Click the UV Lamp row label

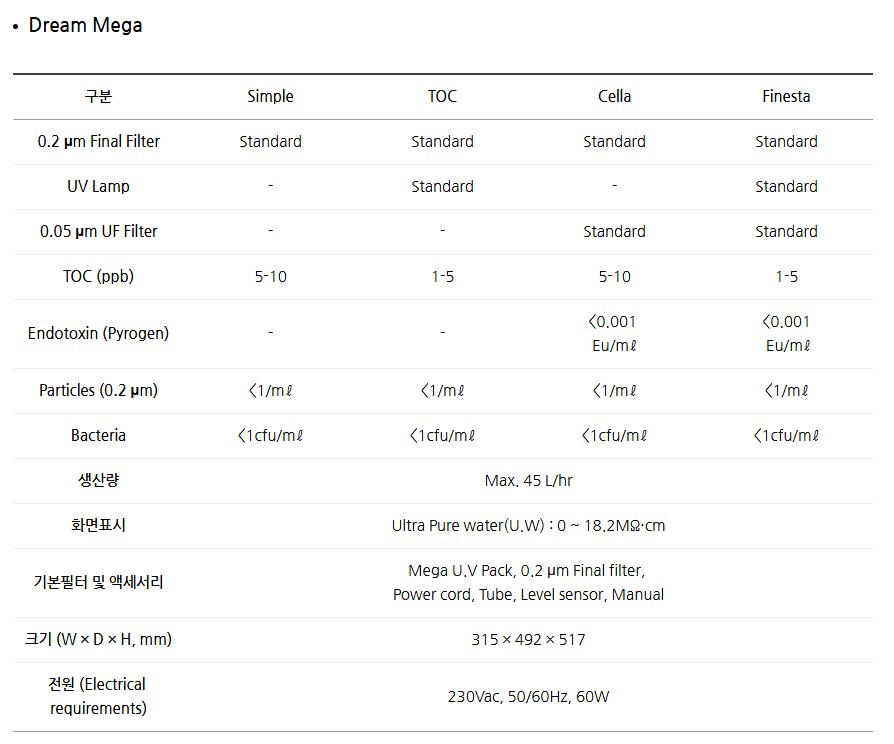[x=98, y=187]
